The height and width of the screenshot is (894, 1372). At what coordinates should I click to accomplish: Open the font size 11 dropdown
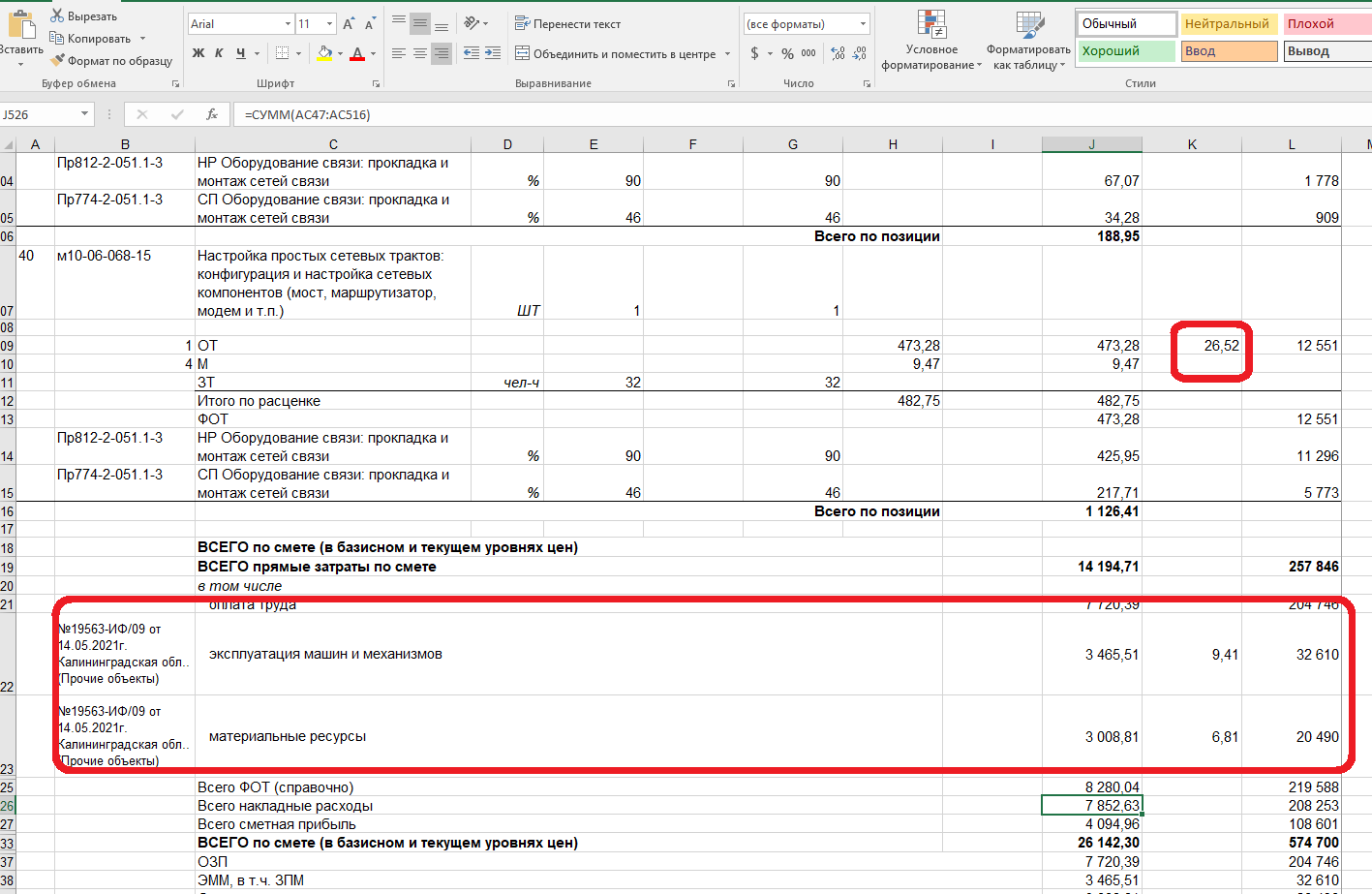[x=330, y=23]
